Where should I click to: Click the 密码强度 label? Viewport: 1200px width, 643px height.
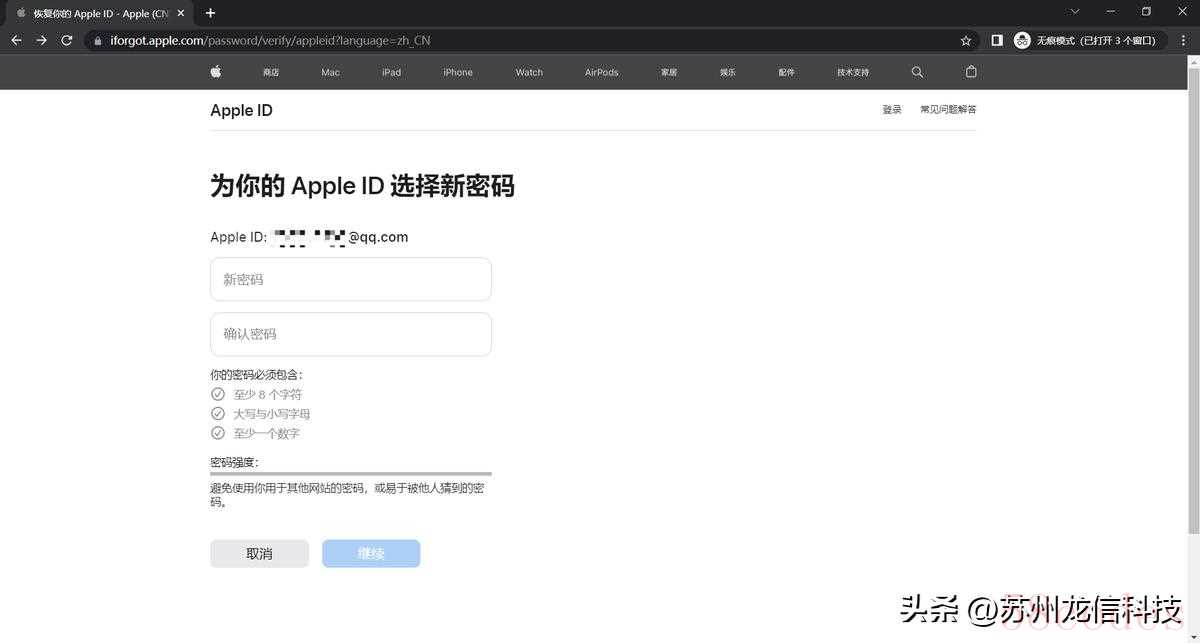[x=234, y=462]
